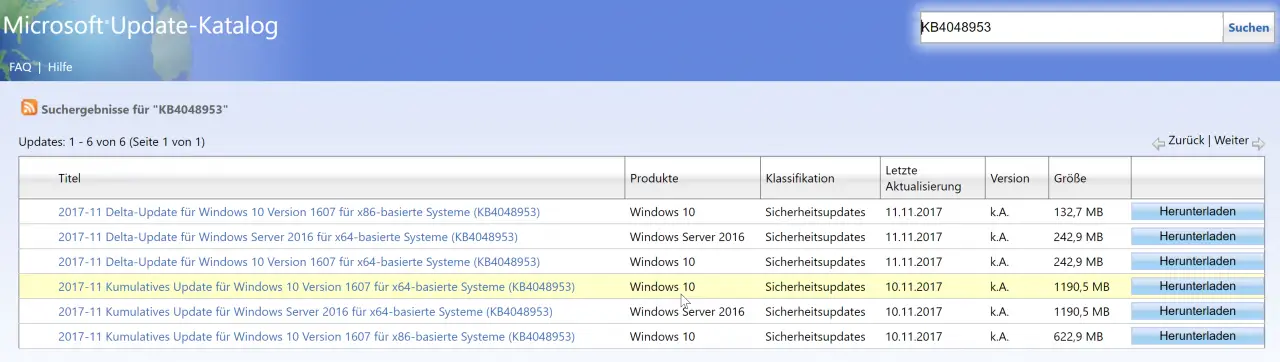The image size is (1280, 362).
Task: Sort by Letzte Aktualisierung column header
Action: pyautogui.click(x=923, y=178)
